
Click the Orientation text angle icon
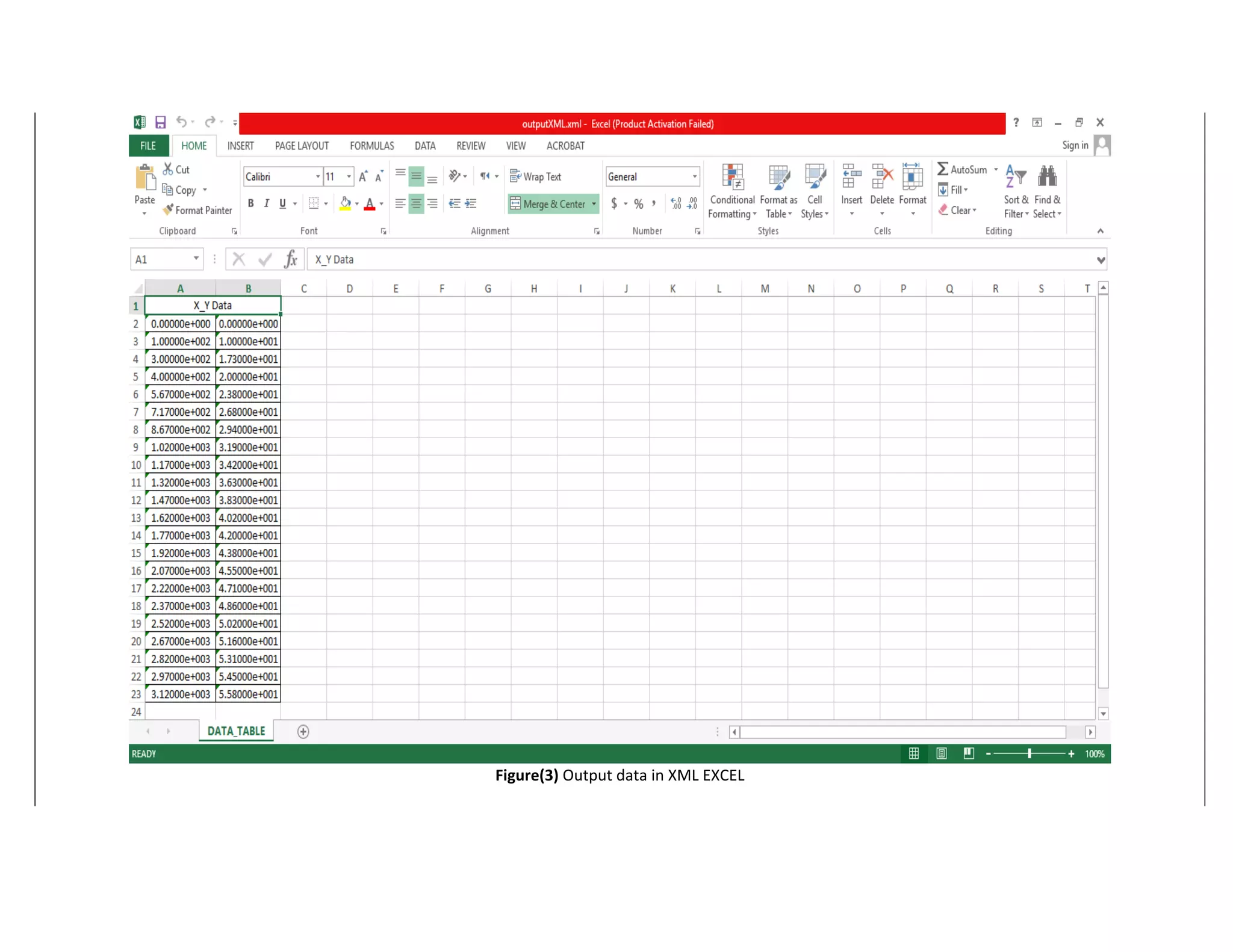pyautogui.click(x=455, y=176)
